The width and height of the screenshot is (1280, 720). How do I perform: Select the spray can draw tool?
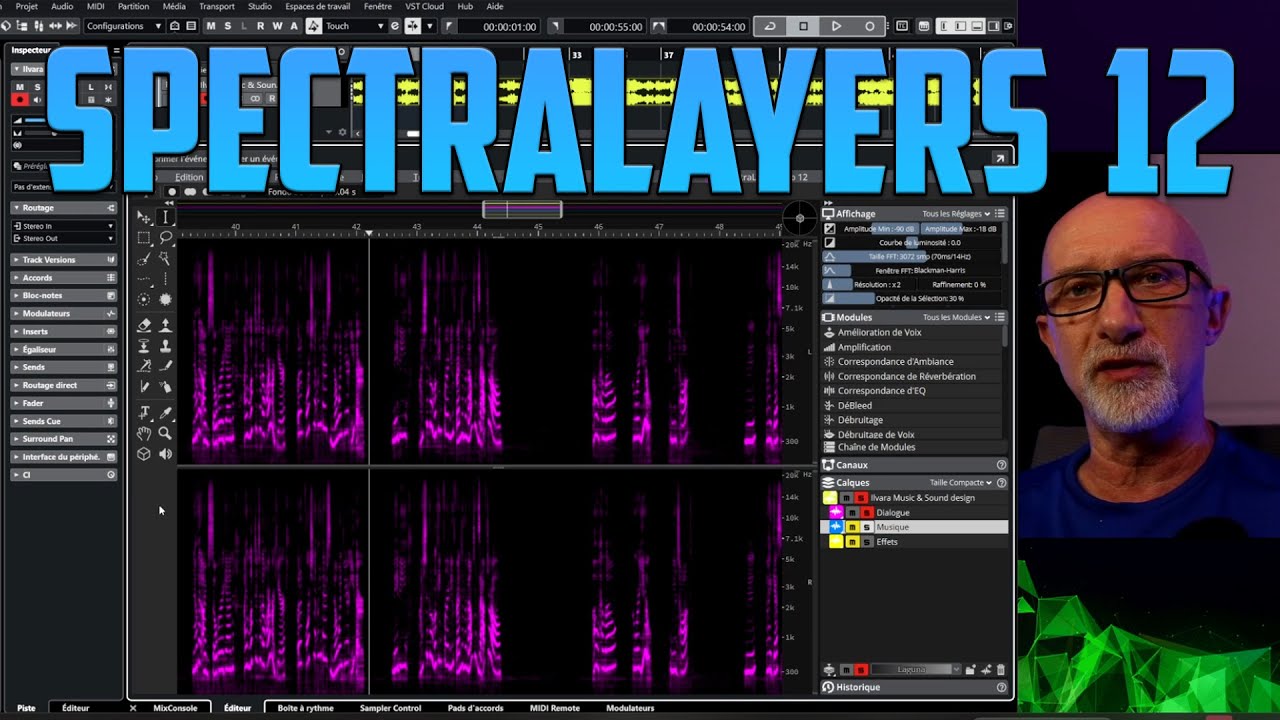coord(166,387)
